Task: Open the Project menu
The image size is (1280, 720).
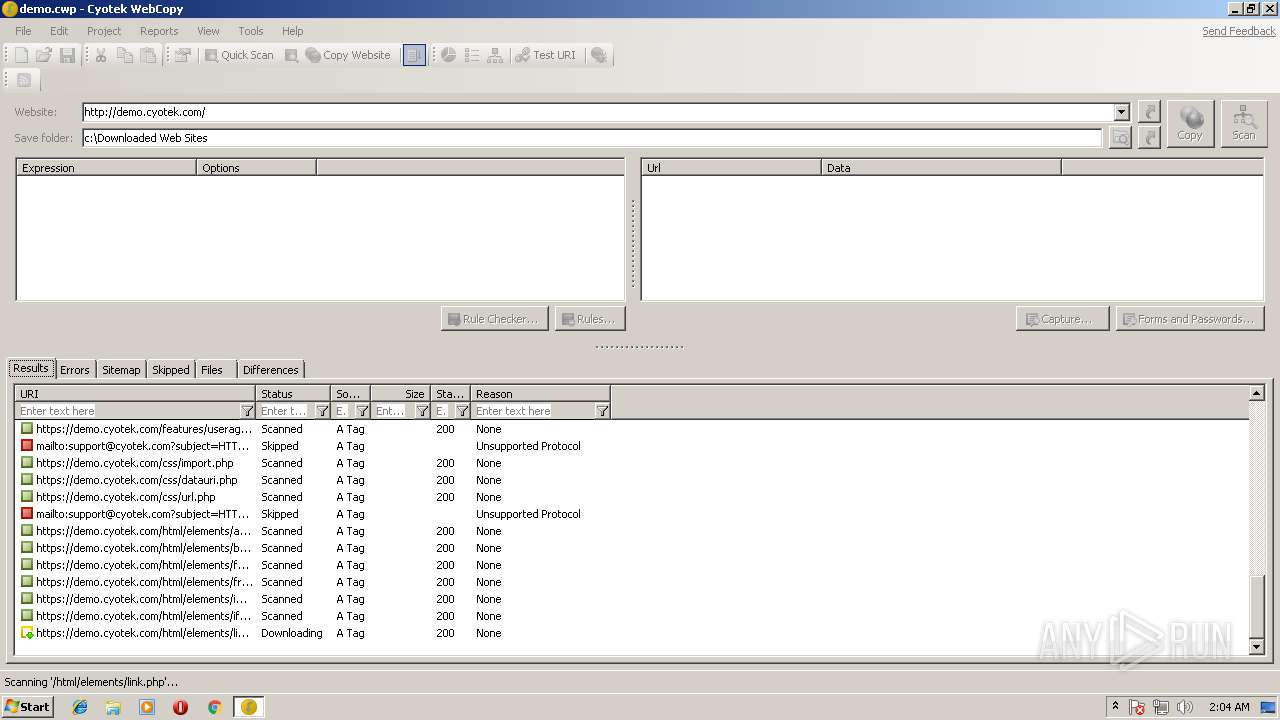Action: click(x=104, y=31)
